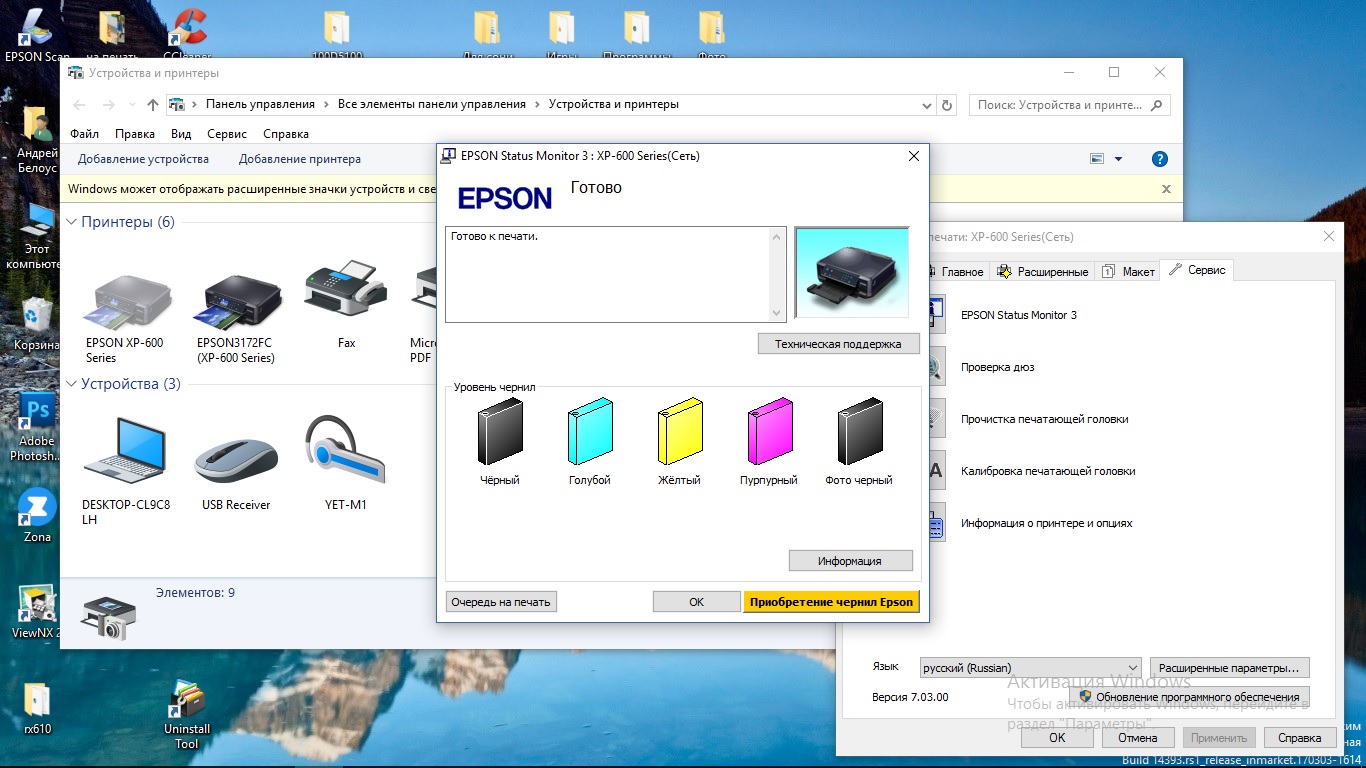This screenshot has height=768, width=1366.
Task: Open Информация о принтере и опциях
Action: (1046, 523)
